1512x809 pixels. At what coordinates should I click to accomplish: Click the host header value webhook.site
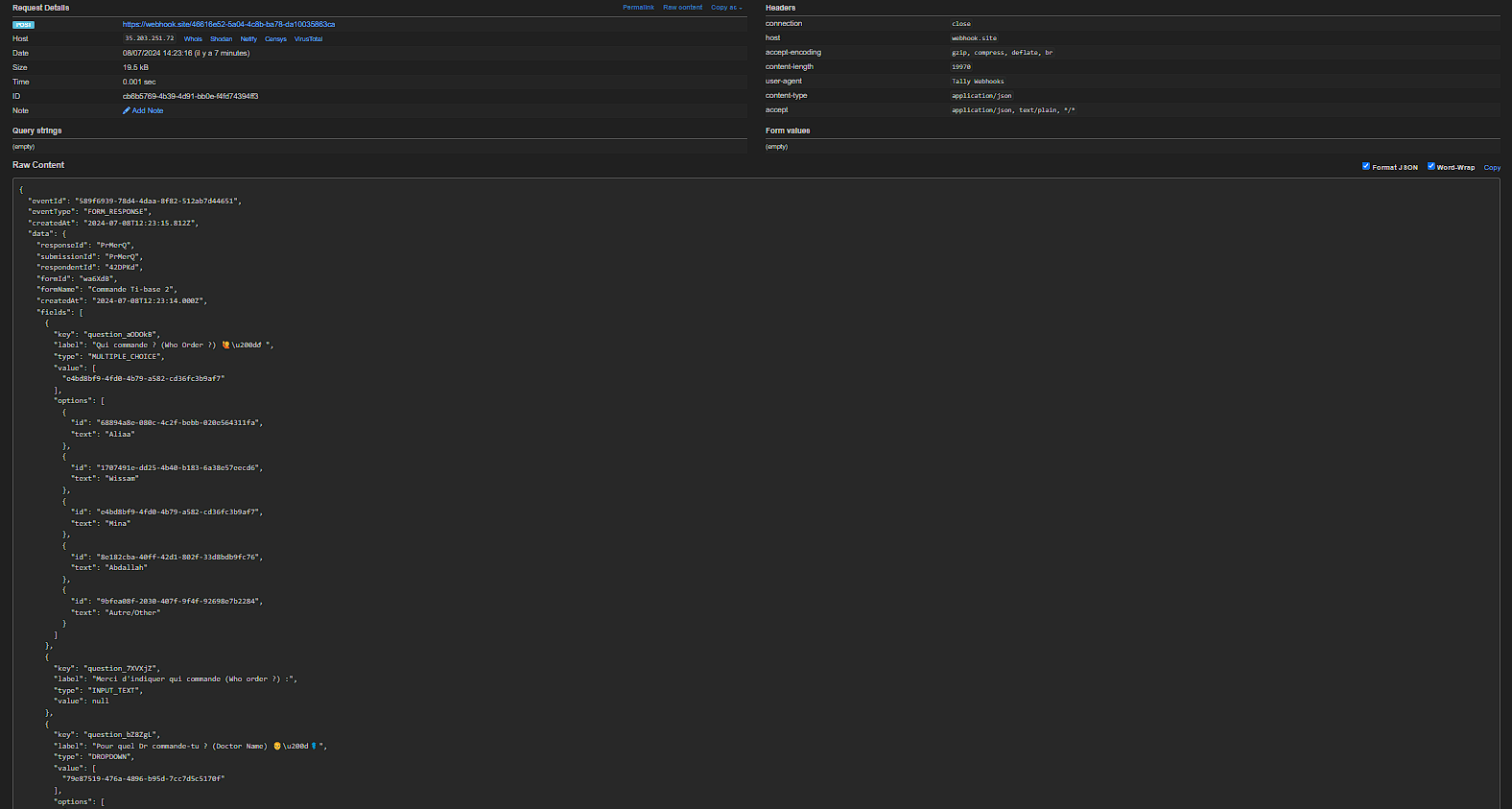974,38
